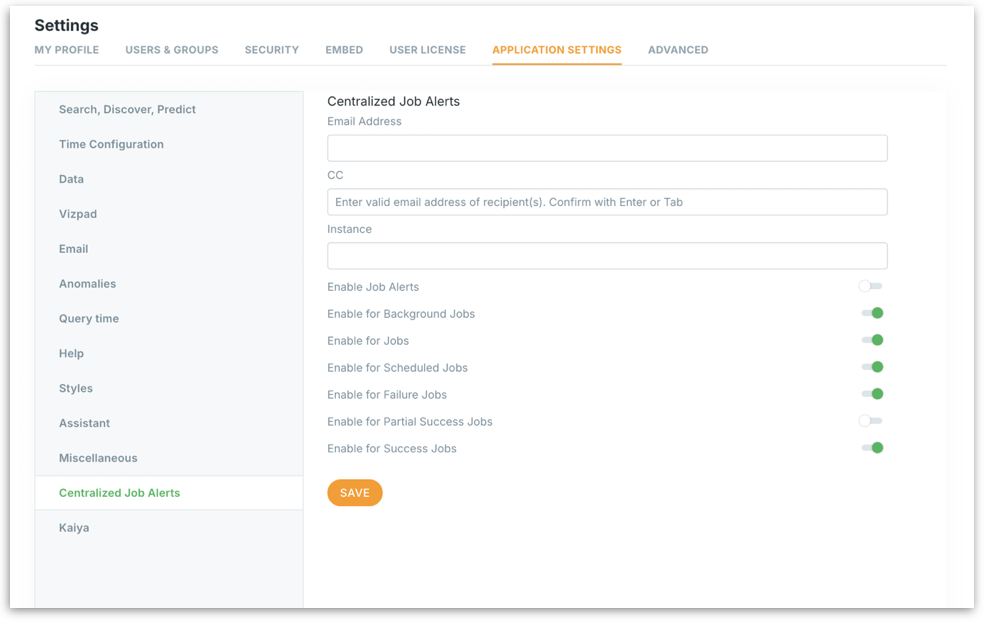The height and width of the screenshot is (622, 984).
Task: Click into the Instance text box
Action: pos(607,256)
